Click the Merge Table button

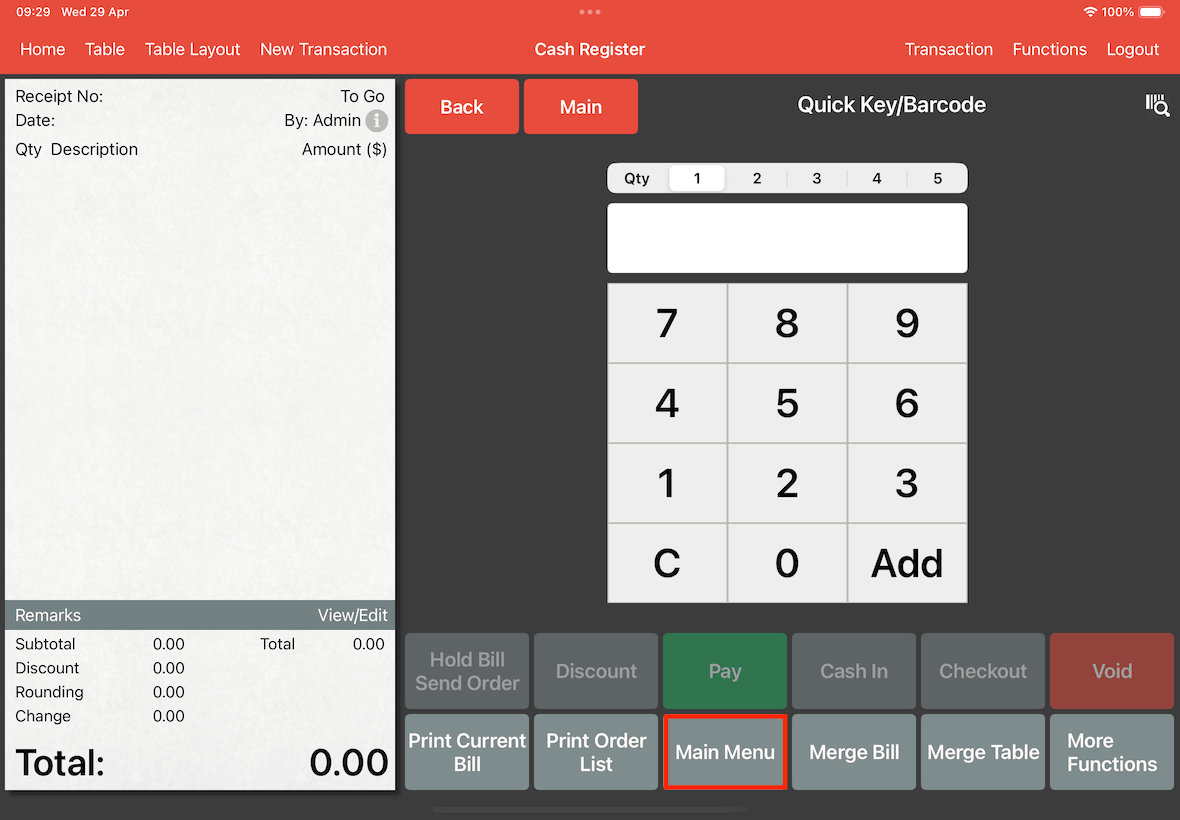pos(983,752)
